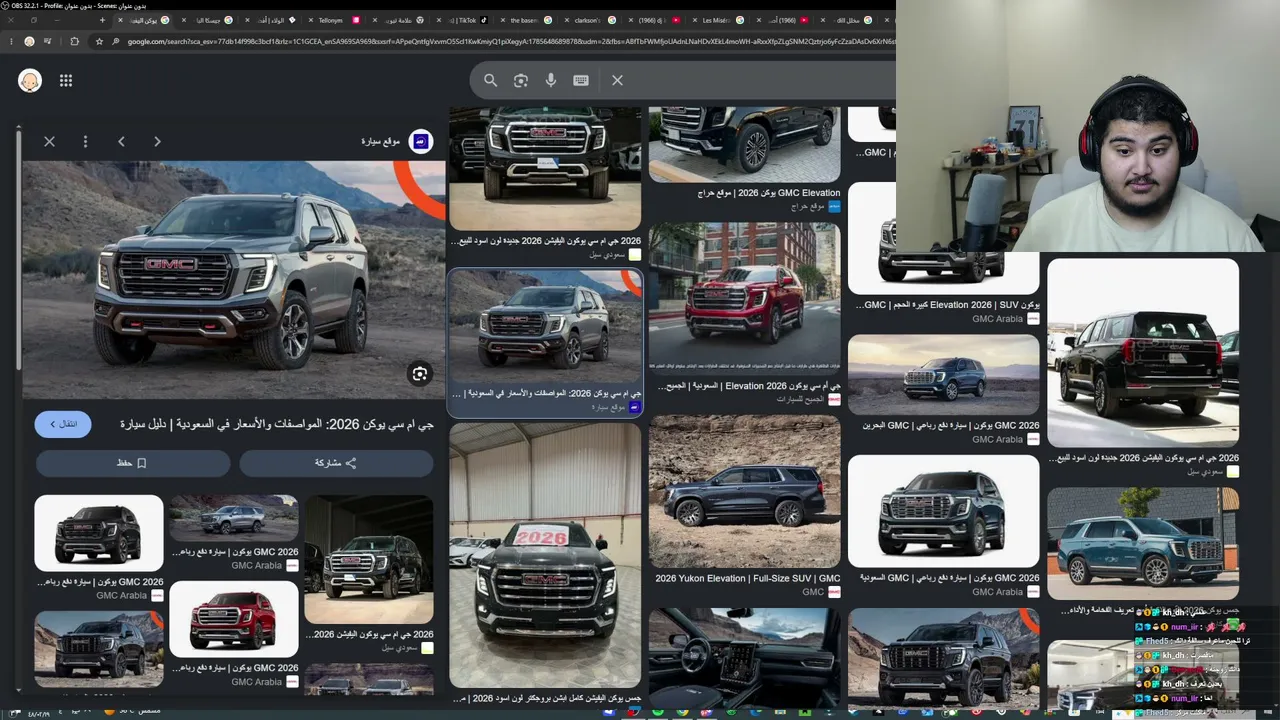The height and width of the screenshot is (720, 1280).
Task: Click the سعودي سيل source under black Yukon front image
Action: tap(606, 255)
